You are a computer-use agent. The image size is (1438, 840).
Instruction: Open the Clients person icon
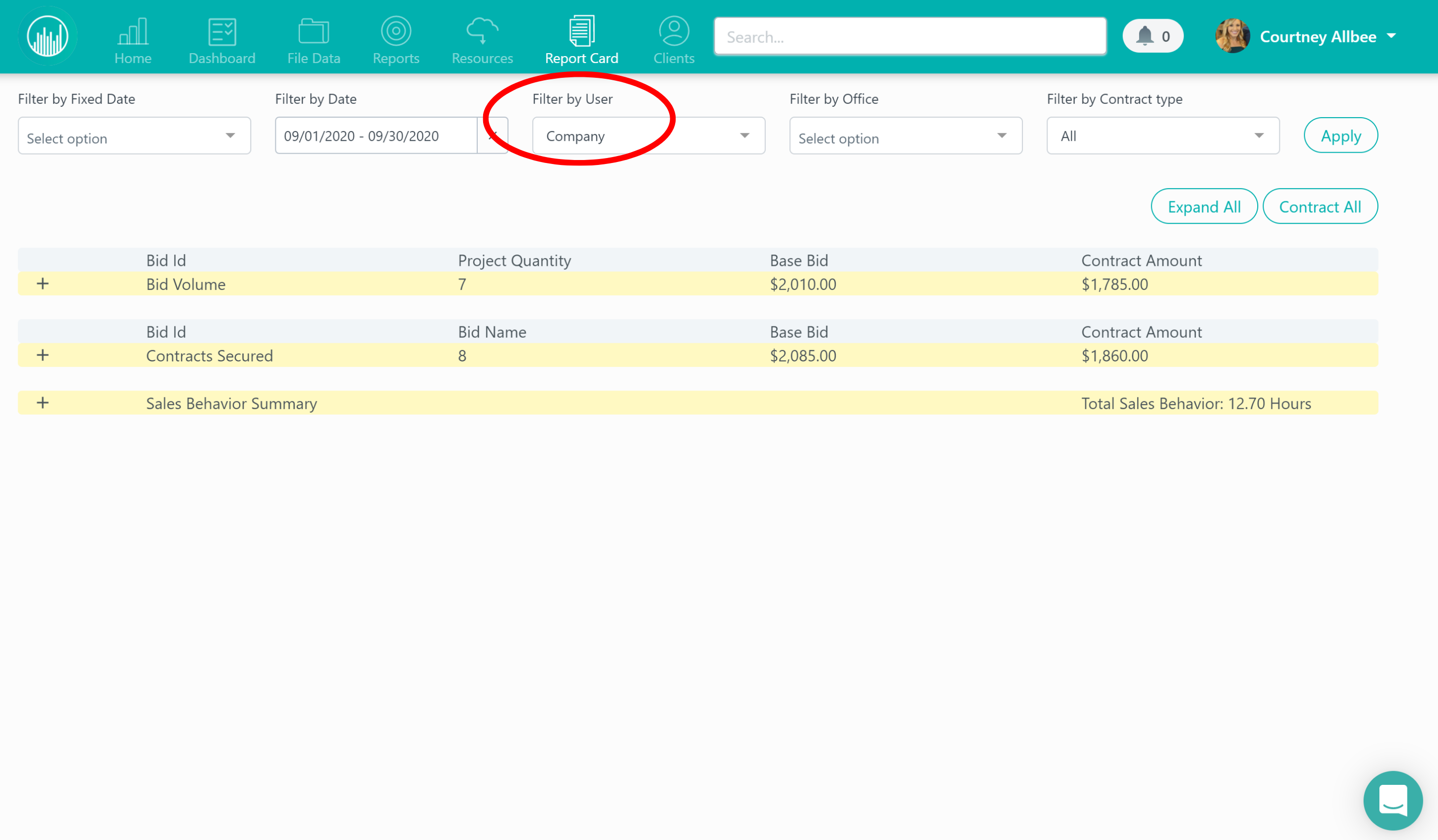point(674,31)
